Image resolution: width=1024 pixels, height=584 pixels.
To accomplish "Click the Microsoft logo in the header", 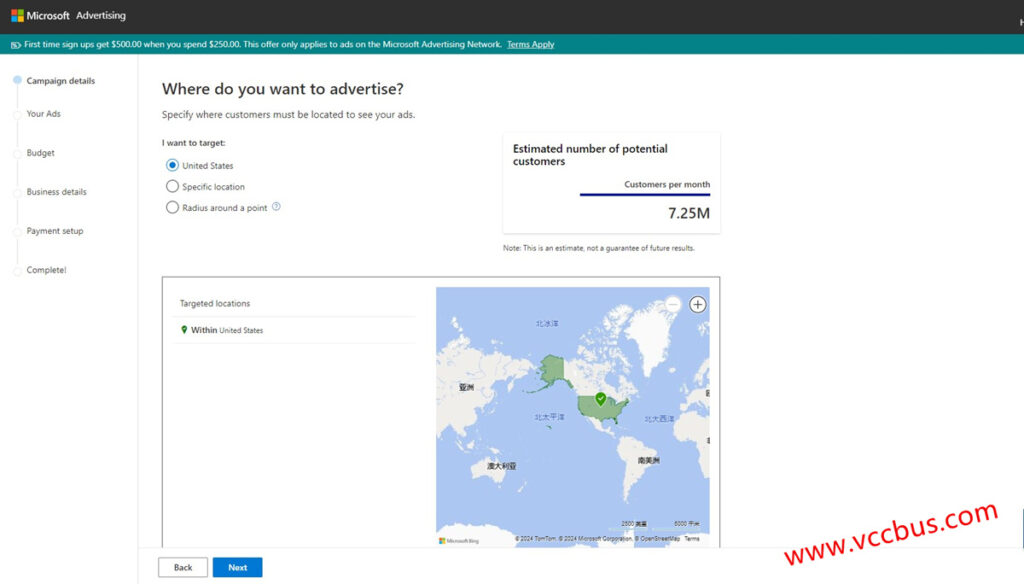I will click(x=17, y=16).
